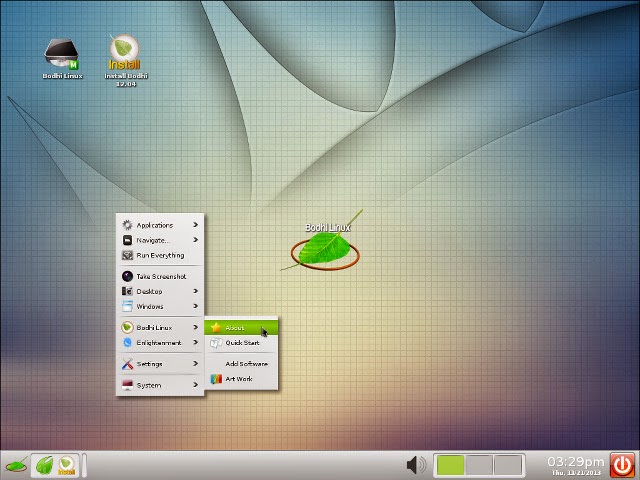Expand the Enlightenment submenu arrow
Image resolution: width=640 pixels, height=480 pixels.
pos(196,342)
